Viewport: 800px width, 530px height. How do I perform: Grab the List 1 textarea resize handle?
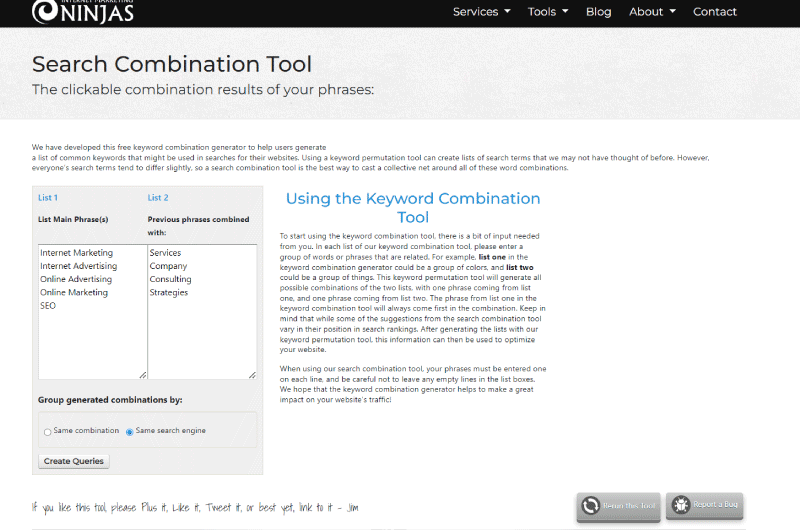click(x=143, y=375)
